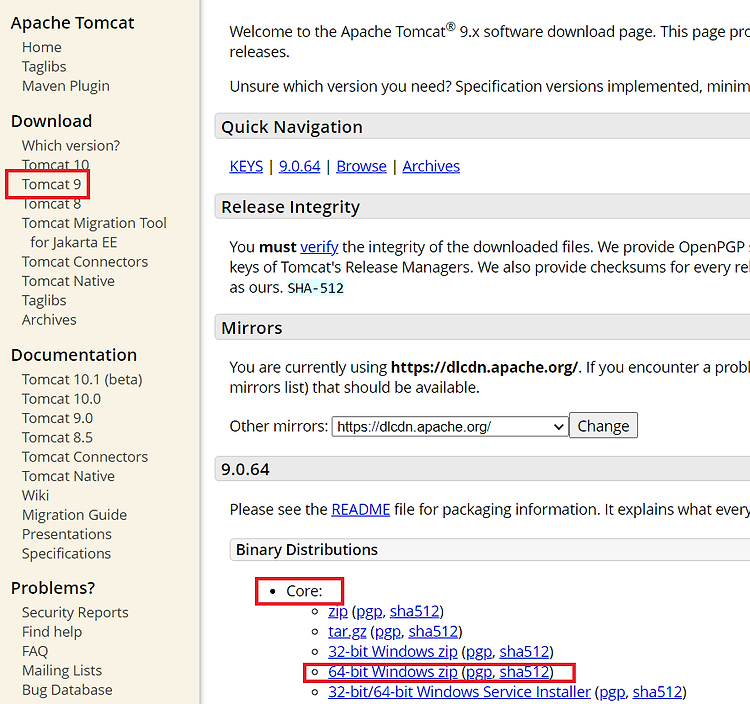This screenshot has height=704, width=750.
Task: Open sha512 checksum for 32-bit Windows zip
Action: click(x=524, y=651)
